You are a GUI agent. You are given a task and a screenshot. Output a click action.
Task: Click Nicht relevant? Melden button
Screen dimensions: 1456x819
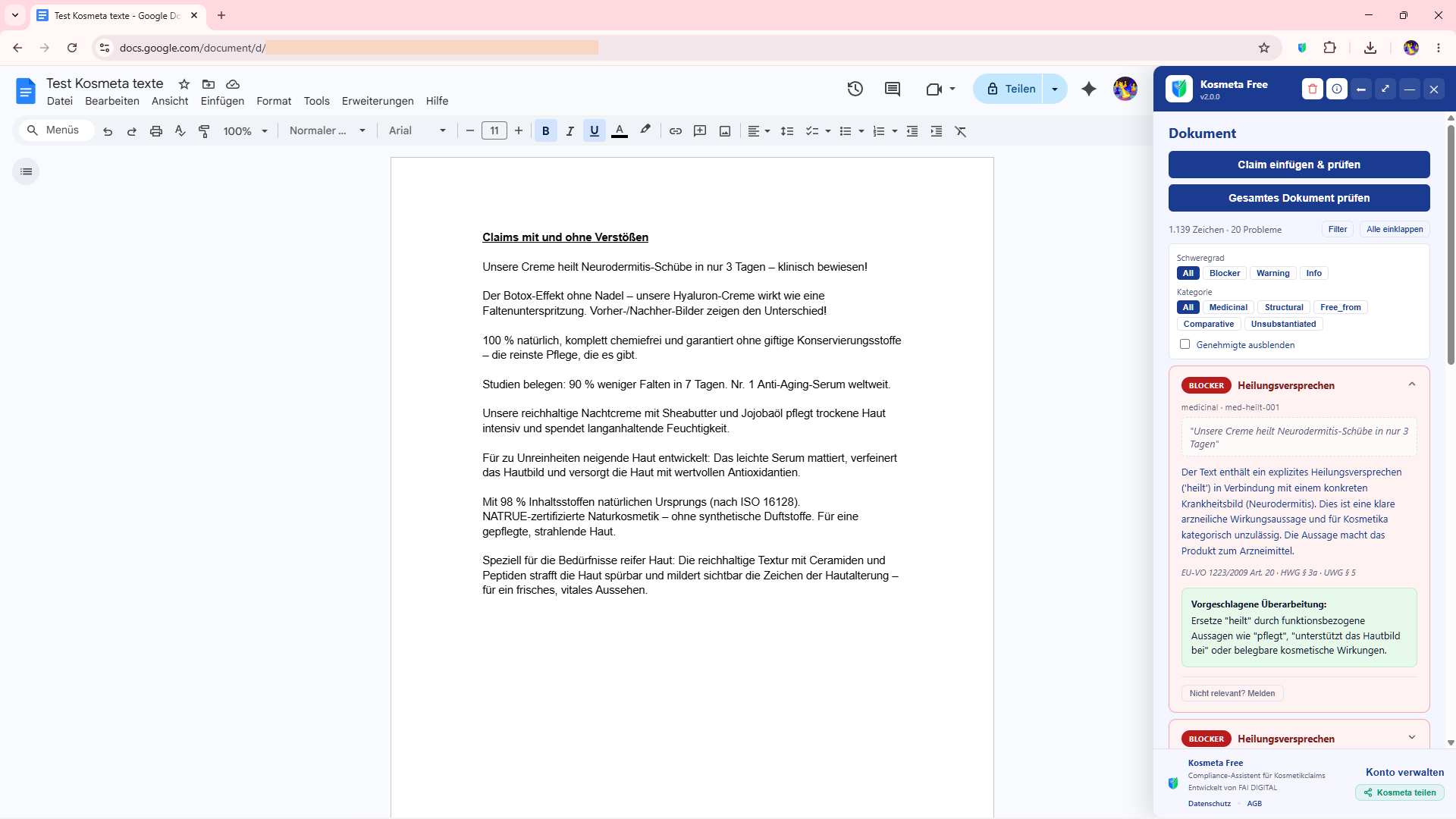pyautogui.click(x=1232, y=693)
